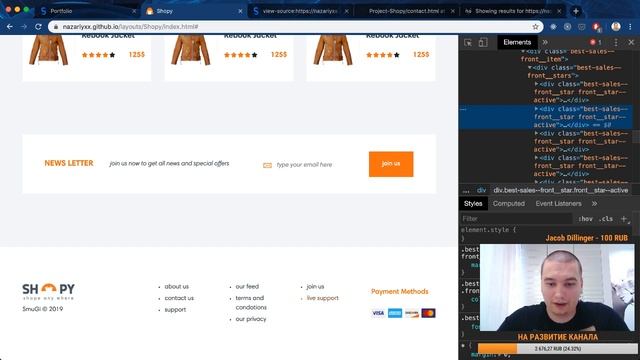This screenshot has height=360, width=640.
Task: Click the breadcrumb ellipsis in DevTools
Action: coord(466,190)
